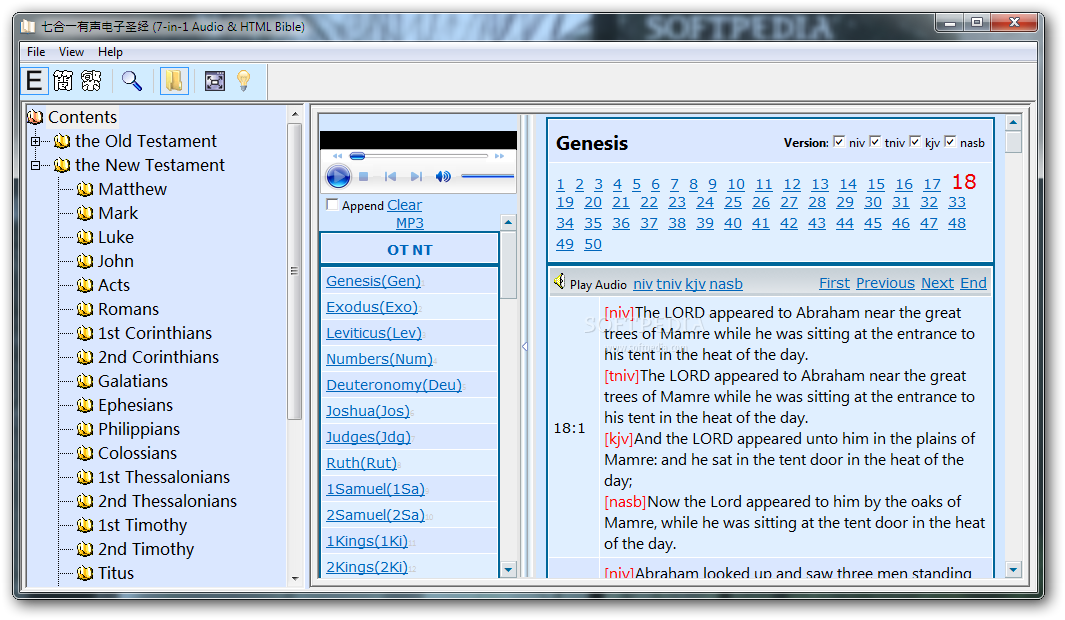Screen dimensions: 1065x620
Task: Open Judges(Jdg) book link
Action: 368,437
